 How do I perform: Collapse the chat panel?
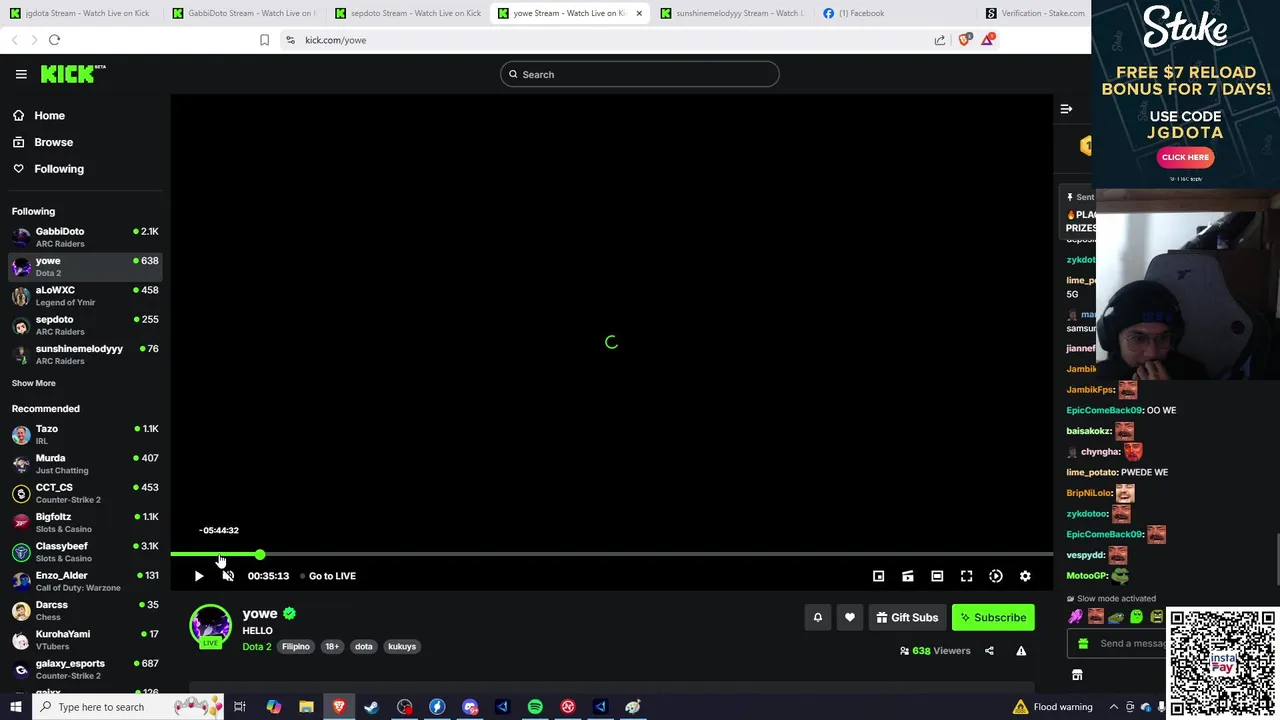coord(1066,109)
